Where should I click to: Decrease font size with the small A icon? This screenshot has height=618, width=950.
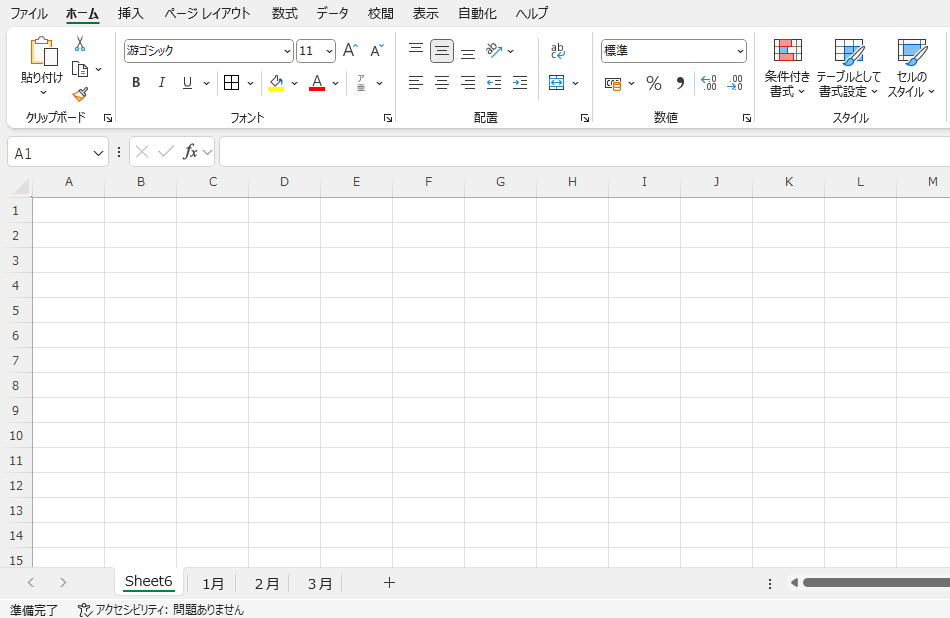[377, 50]
